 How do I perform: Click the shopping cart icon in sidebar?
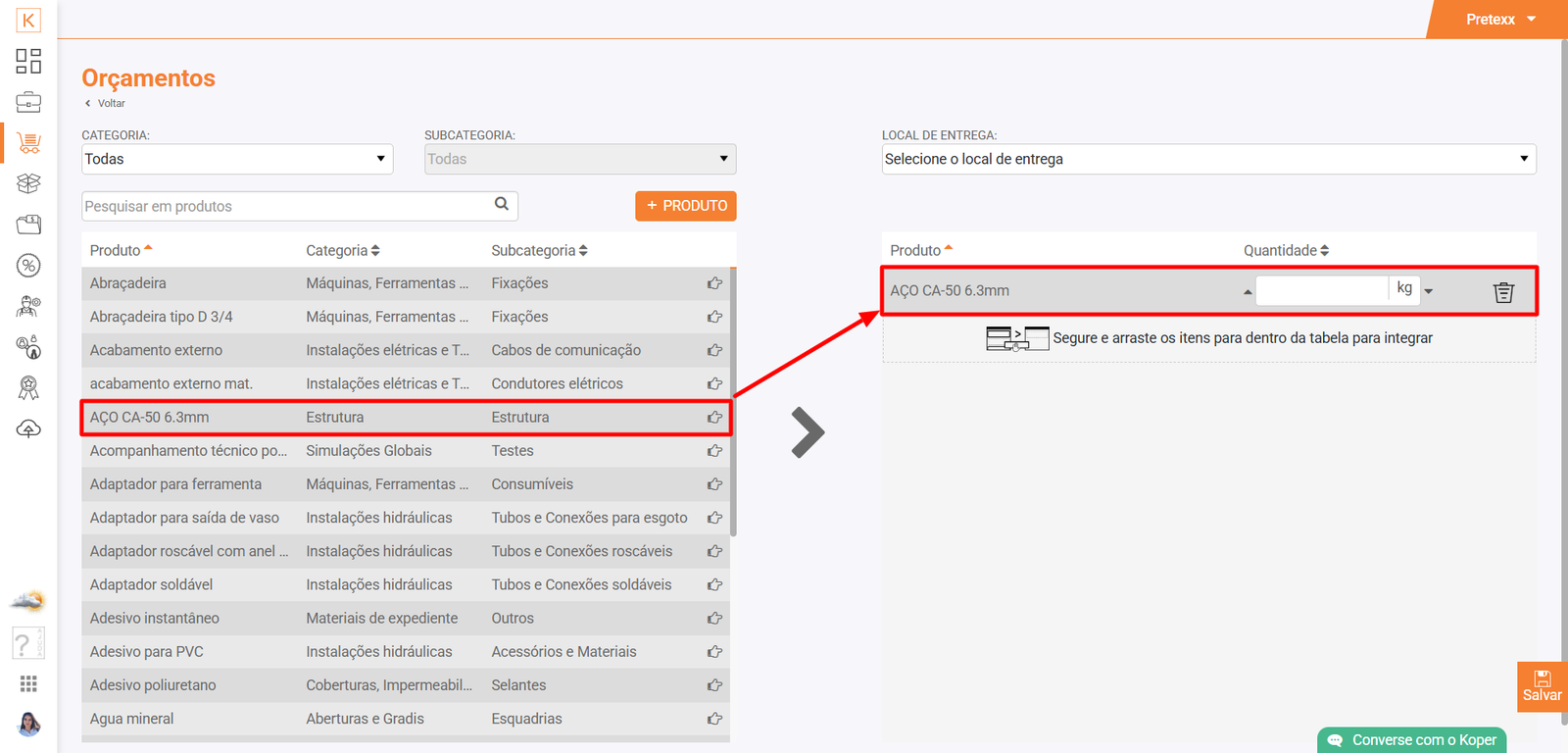tap(28, 143)
